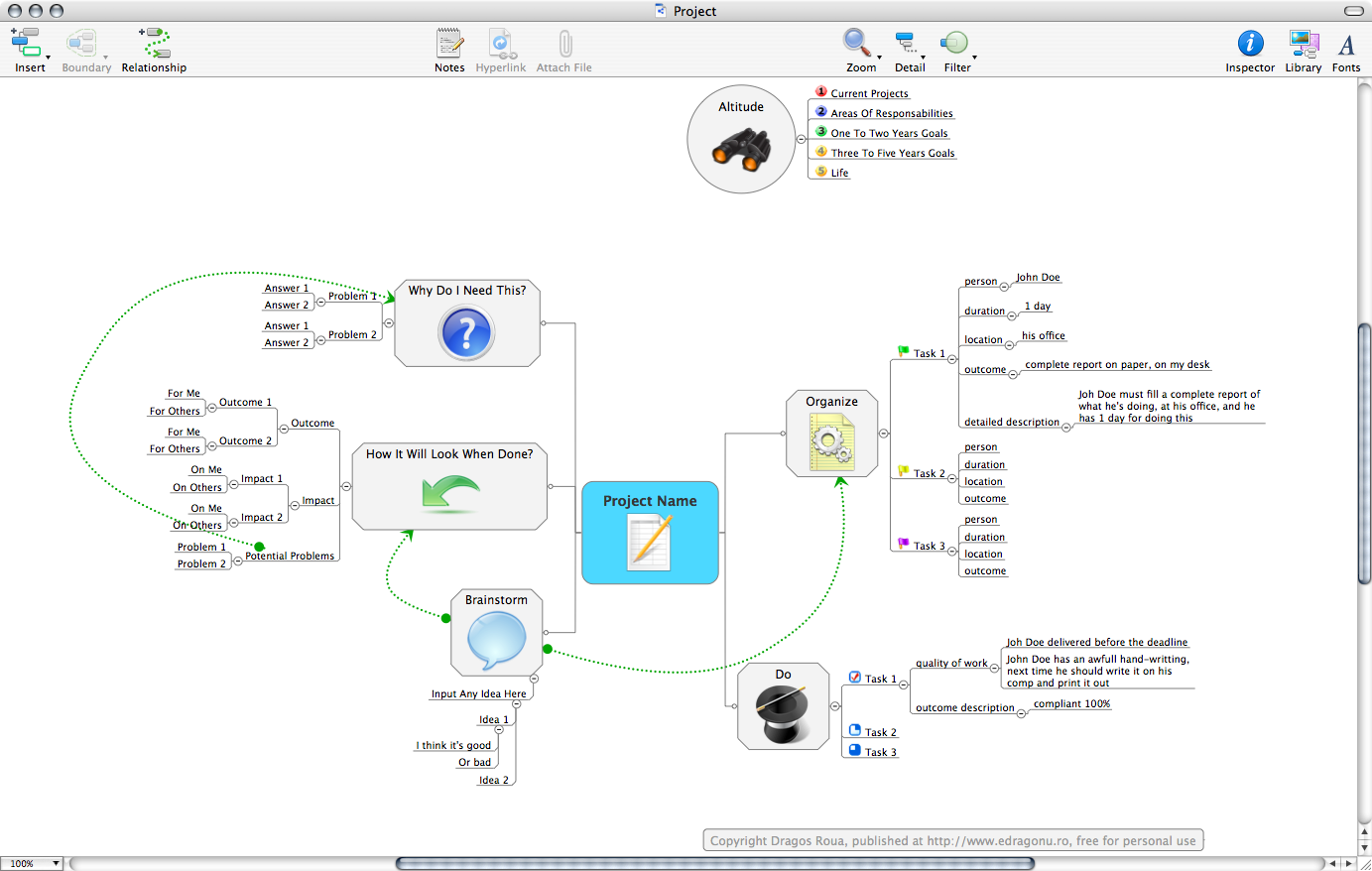Collapse the Organize branch
Image resolution: width=1372 pixels, height=871 pixels.
tap(882, 434)
